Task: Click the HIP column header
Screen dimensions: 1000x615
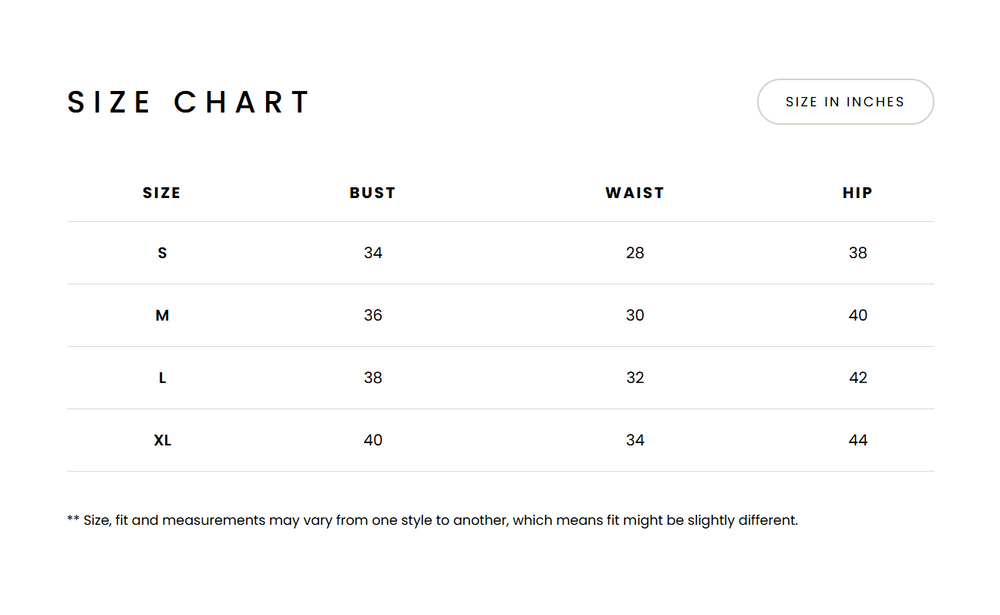Action: 858,193
